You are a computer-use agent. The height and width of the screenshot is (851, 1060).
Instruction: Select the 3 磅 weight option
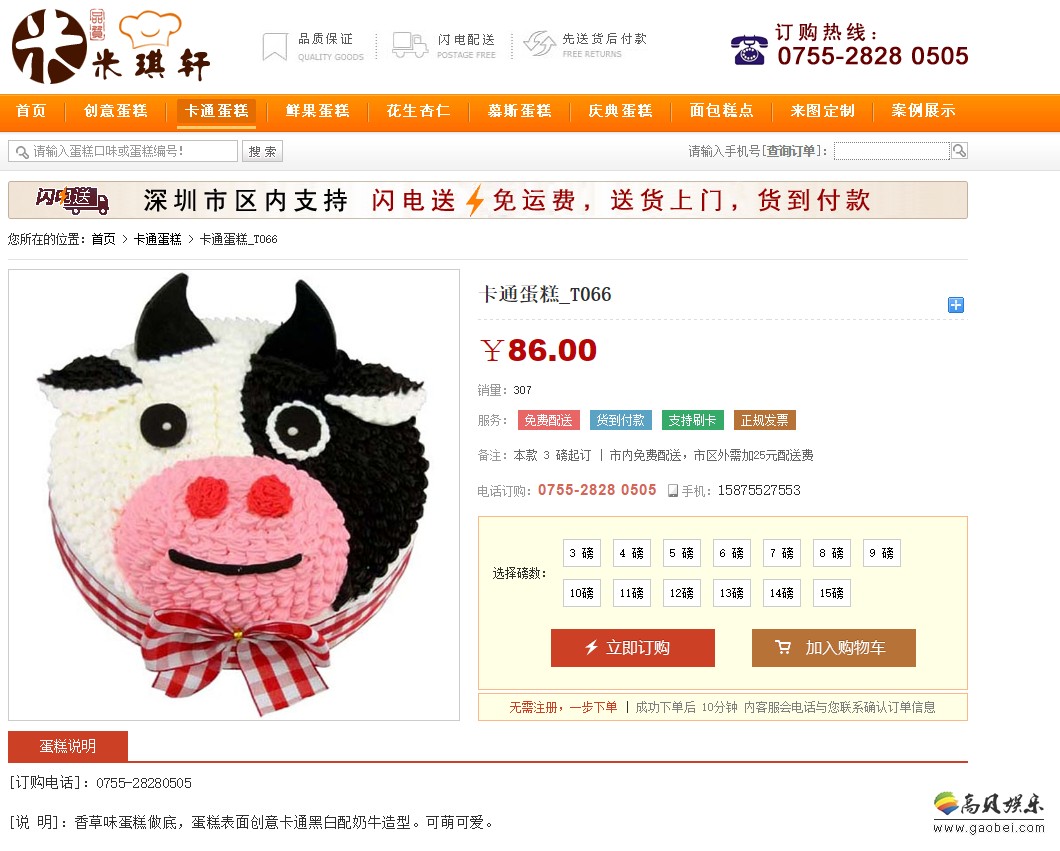click(x=581, y=553)
